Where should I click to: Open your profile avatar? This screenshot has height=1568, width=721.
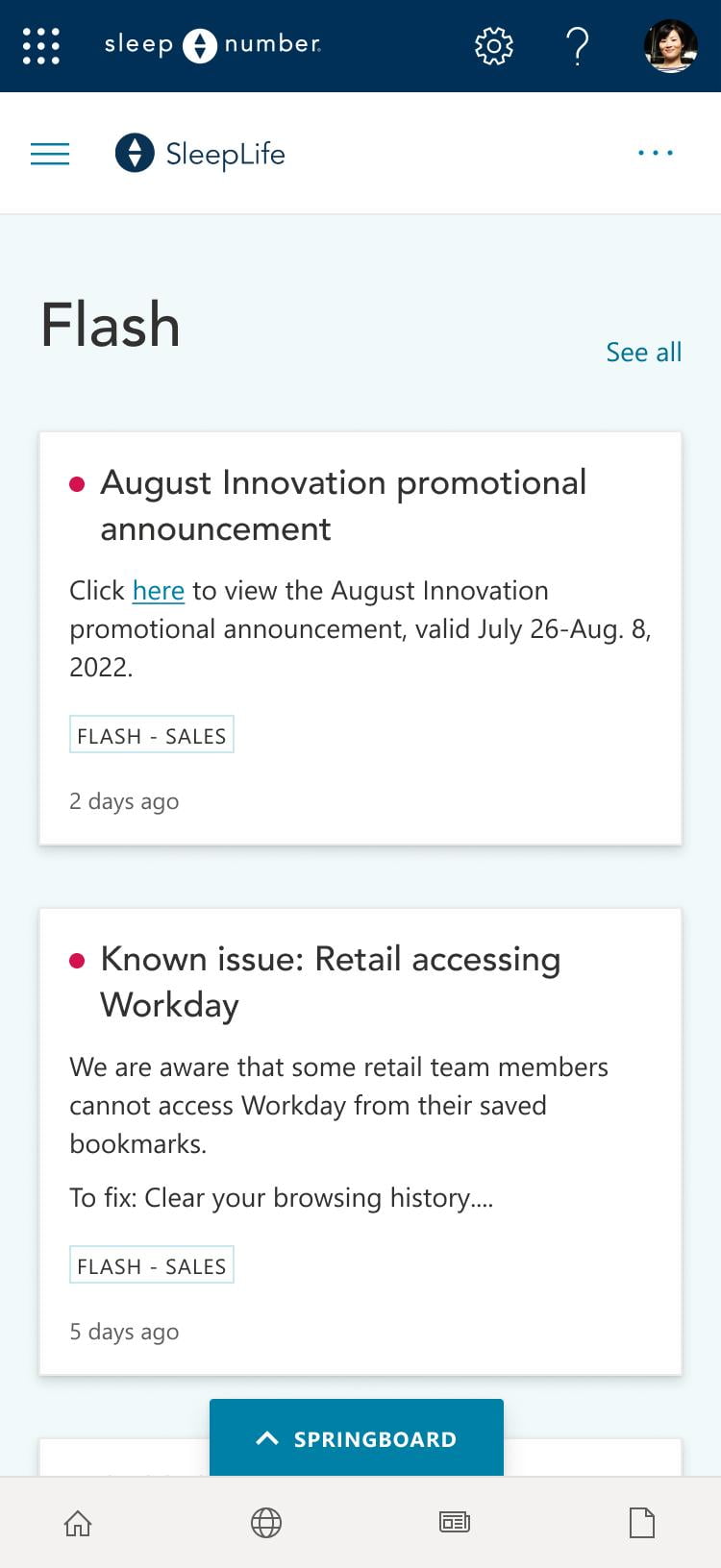670,45
